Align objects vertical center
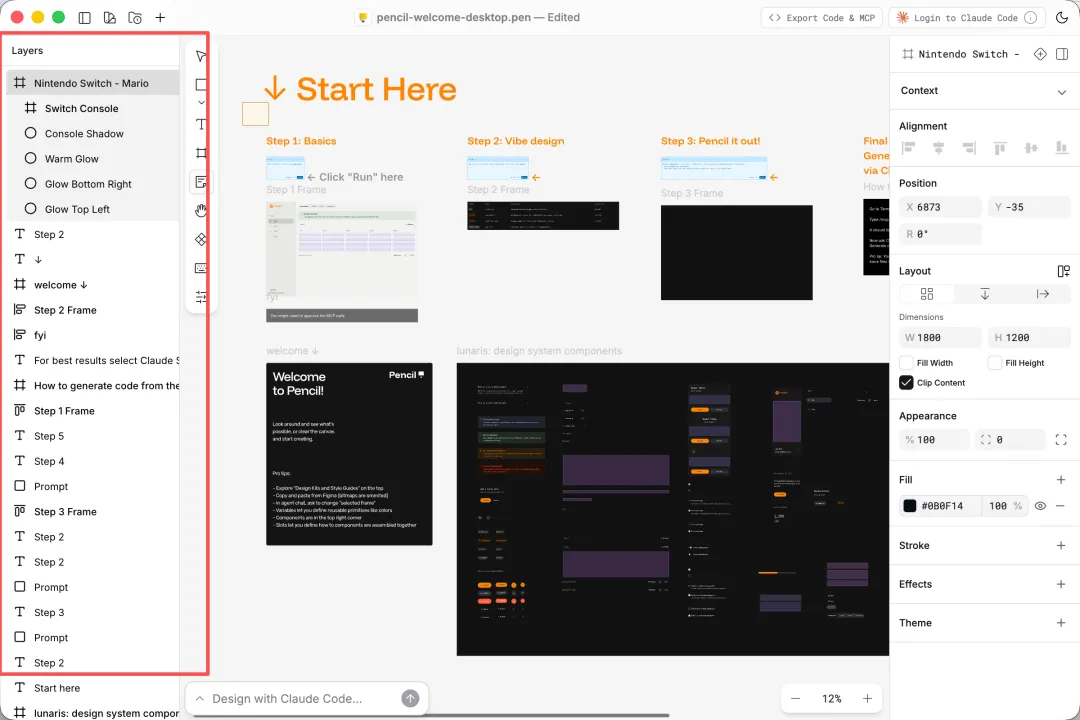Image resolution: width=1080 pixels, height=720 pixels. [1031, 147]
